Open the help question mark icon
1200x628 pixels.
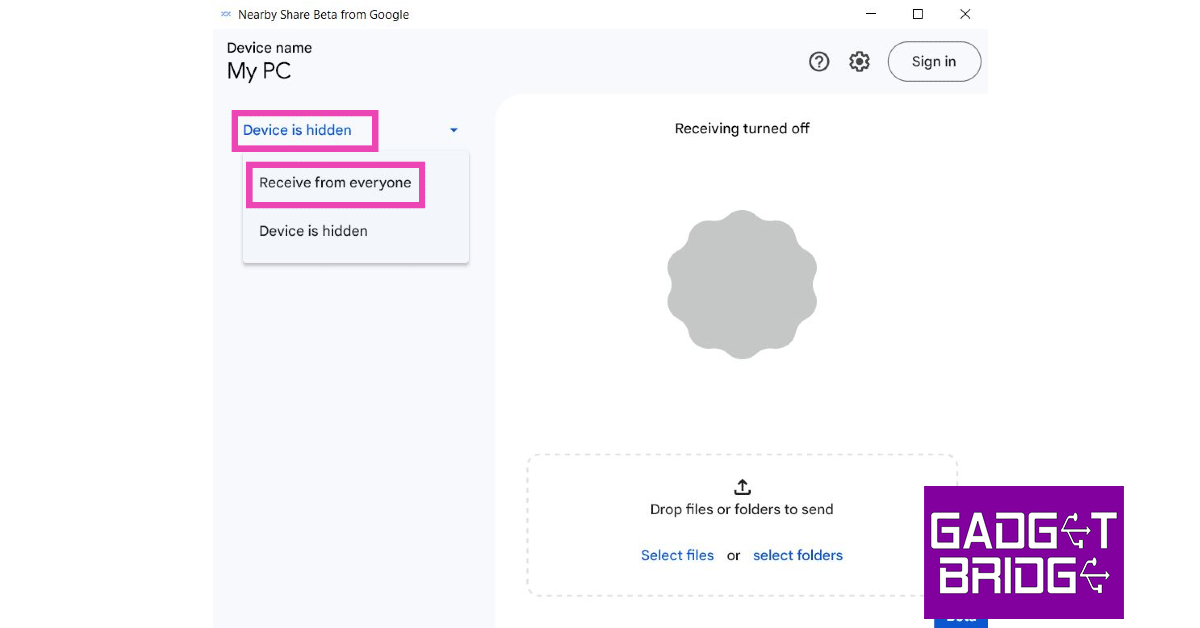pos(819,62)
